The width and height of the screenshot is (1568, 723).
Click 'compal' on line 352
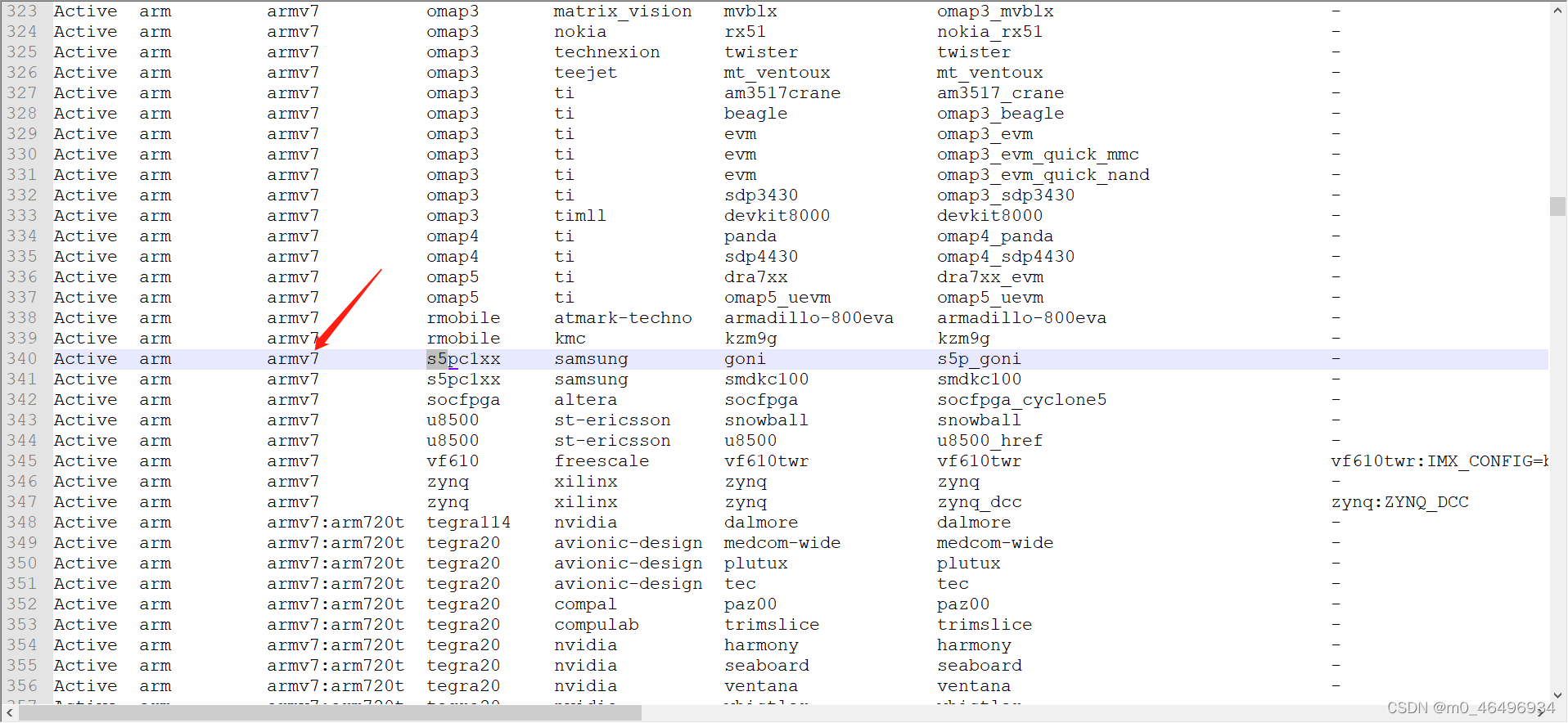[x=585, y=604]
